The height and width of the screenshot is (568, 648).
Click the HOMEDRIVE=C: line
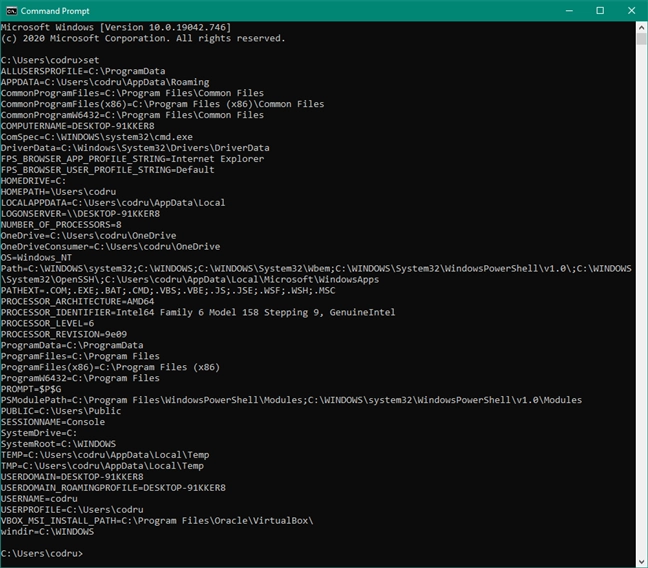pyautogui.click(x=33, y=181)
